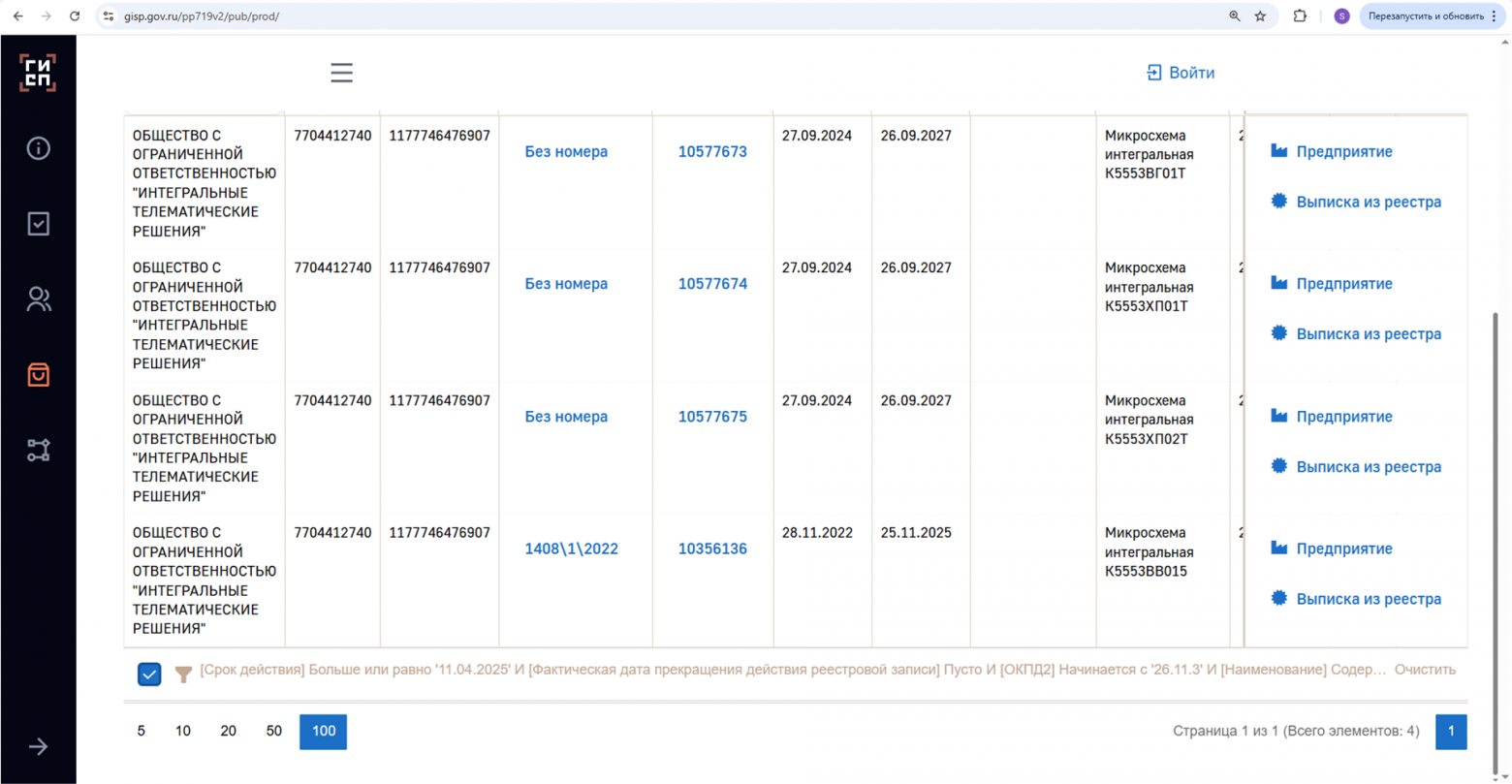
Task: Reload the current page
Action: (x=75, y=16)
